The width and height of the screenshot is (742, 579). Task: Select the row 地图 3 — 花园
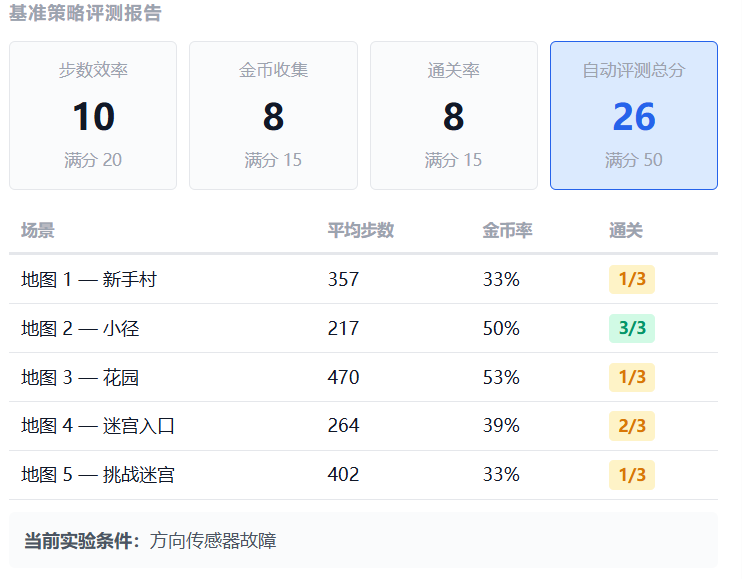click(363, 377)
